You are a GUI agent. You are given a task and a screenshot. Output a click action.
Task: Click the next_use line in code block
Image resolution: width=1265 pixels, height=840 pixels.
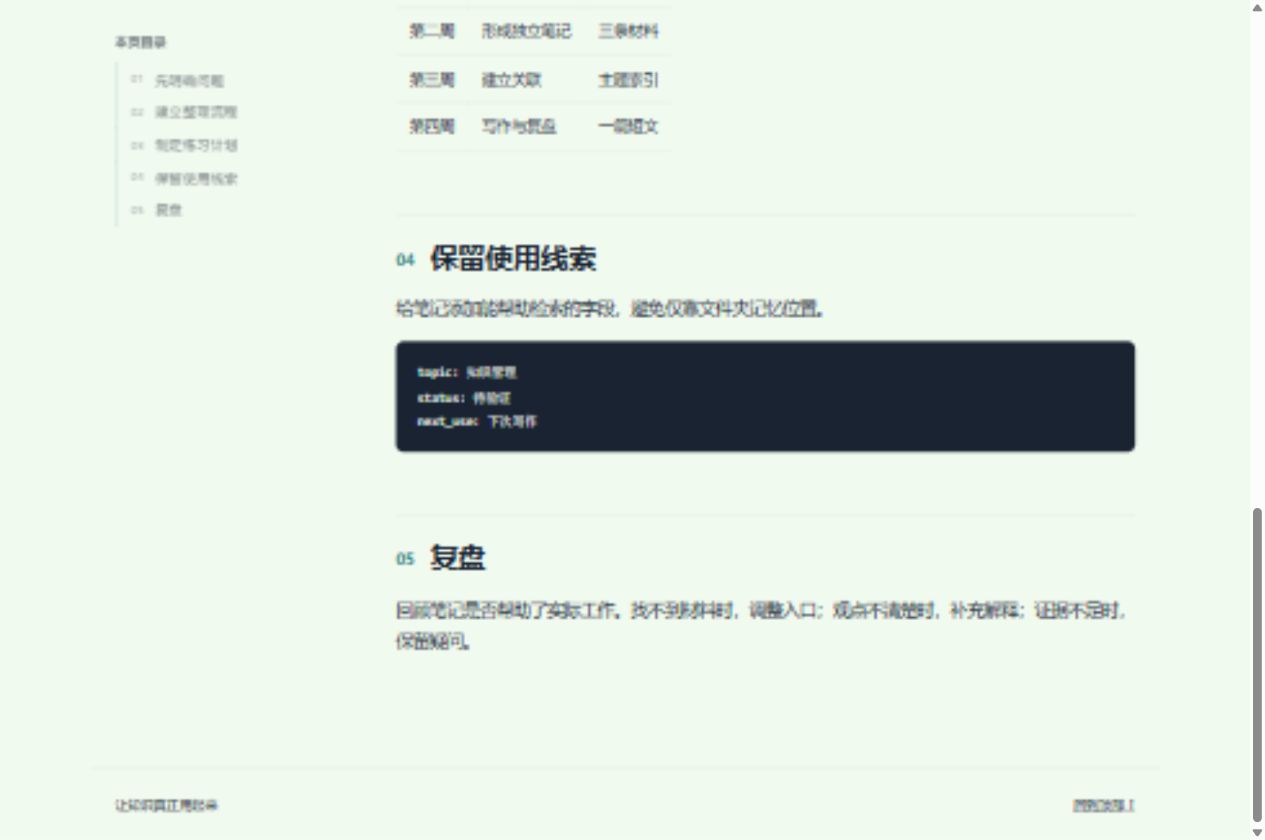click(x=477, y=422)
